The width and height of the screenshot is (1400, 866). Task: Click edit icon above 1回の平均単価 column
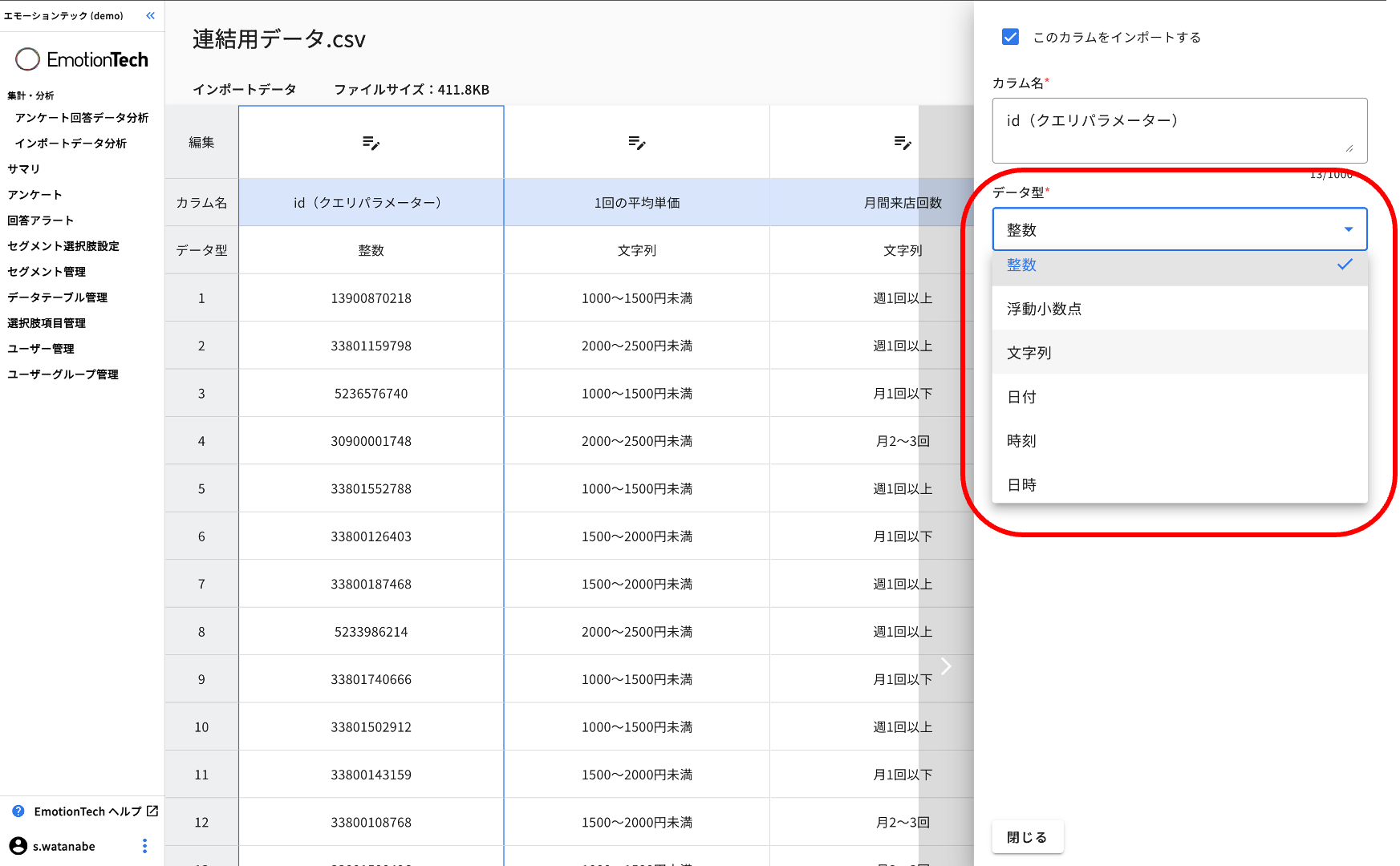point(636,143)
